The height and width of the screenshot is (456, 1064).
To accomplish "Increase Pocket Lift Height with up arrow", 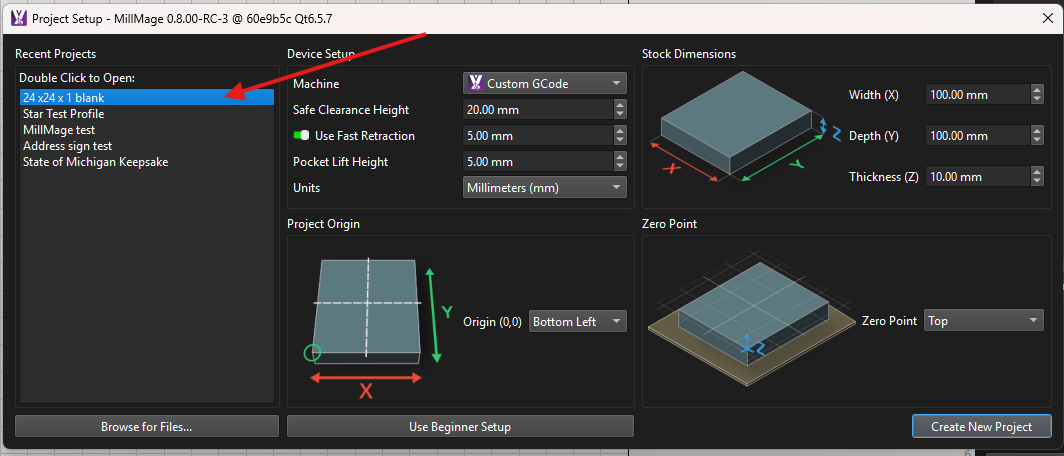I will [x=620, y=157].
